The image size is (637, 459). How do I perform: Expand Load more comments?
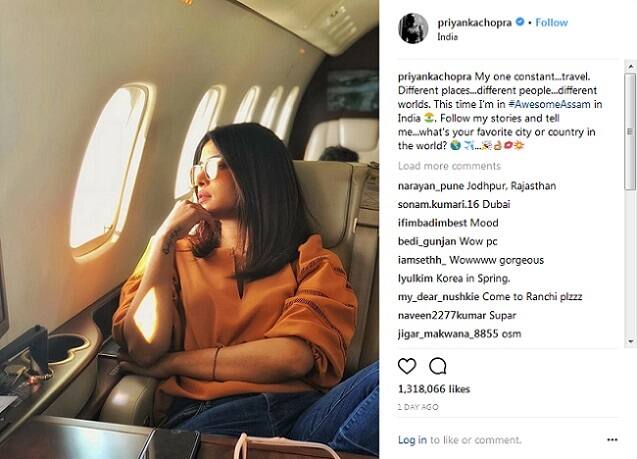tap(449, 166)
